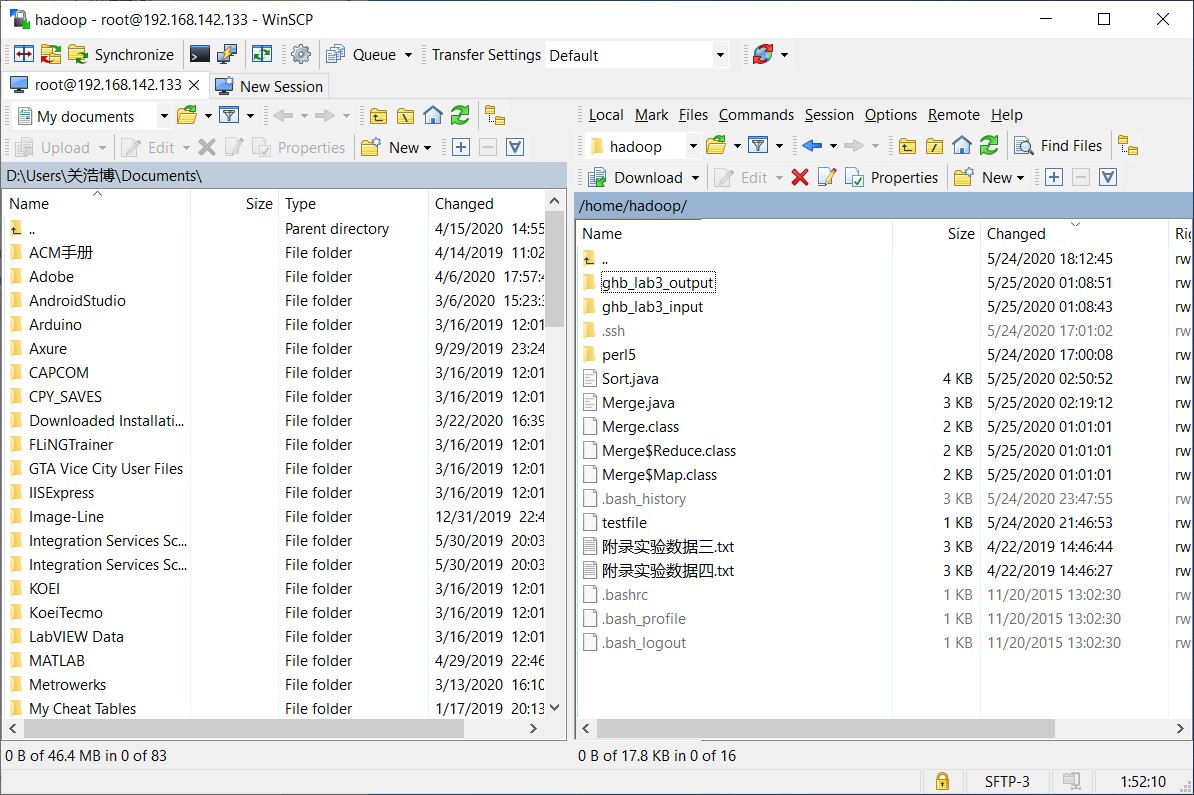Expand the Transfer Settings Default dropdown
Screen dimensions: 1194x795
720,55
